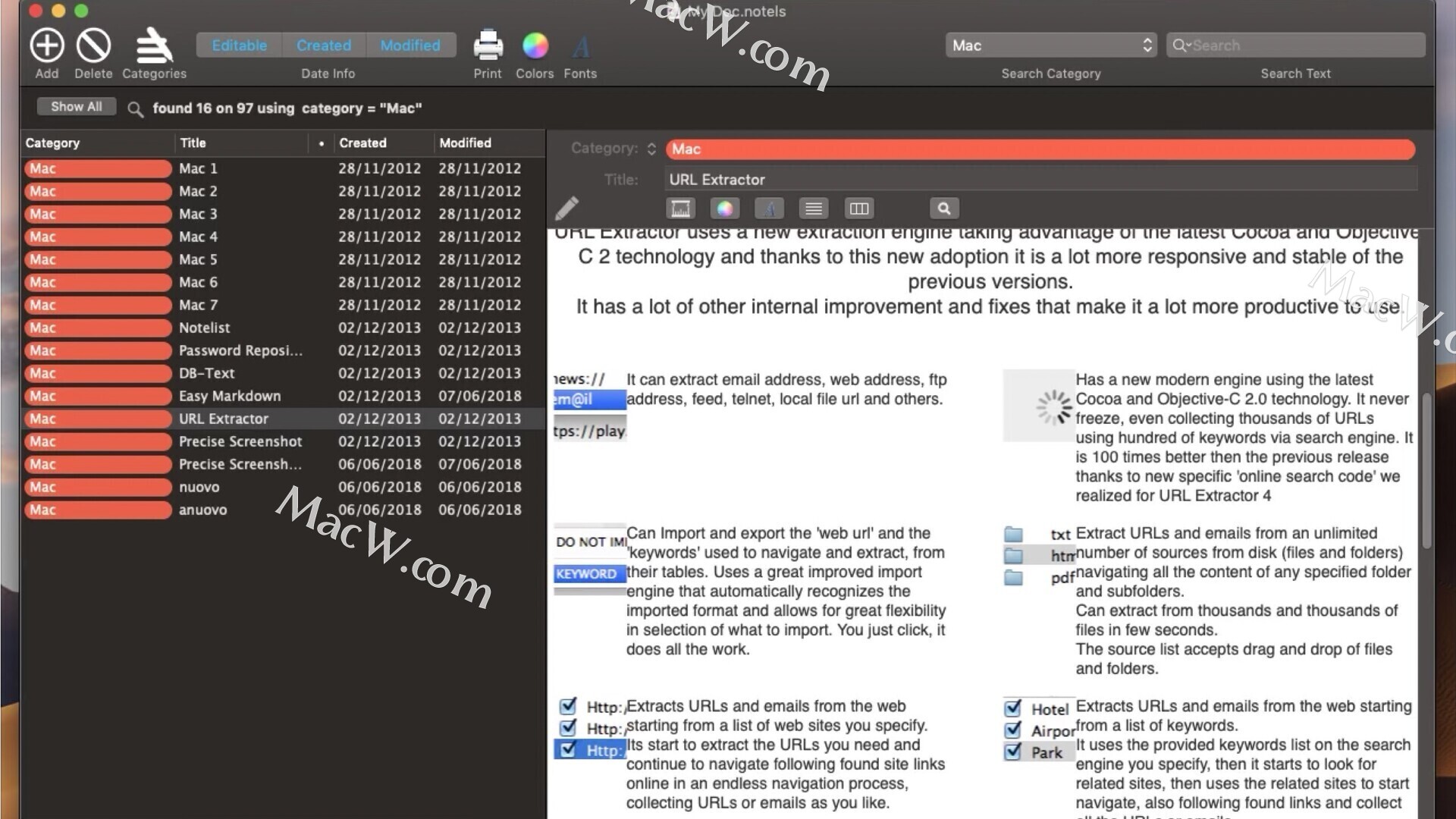The image size is (1456, 819).
Task: Toggle the Created date info segment
Action: (x=324, y=45)
